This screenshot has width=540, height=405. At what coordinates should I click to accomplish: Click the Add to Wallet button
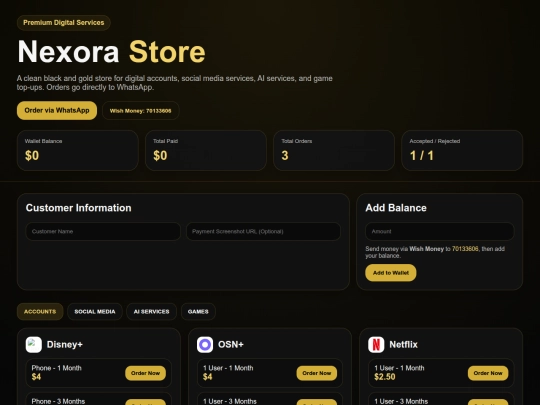click(391, 273)
